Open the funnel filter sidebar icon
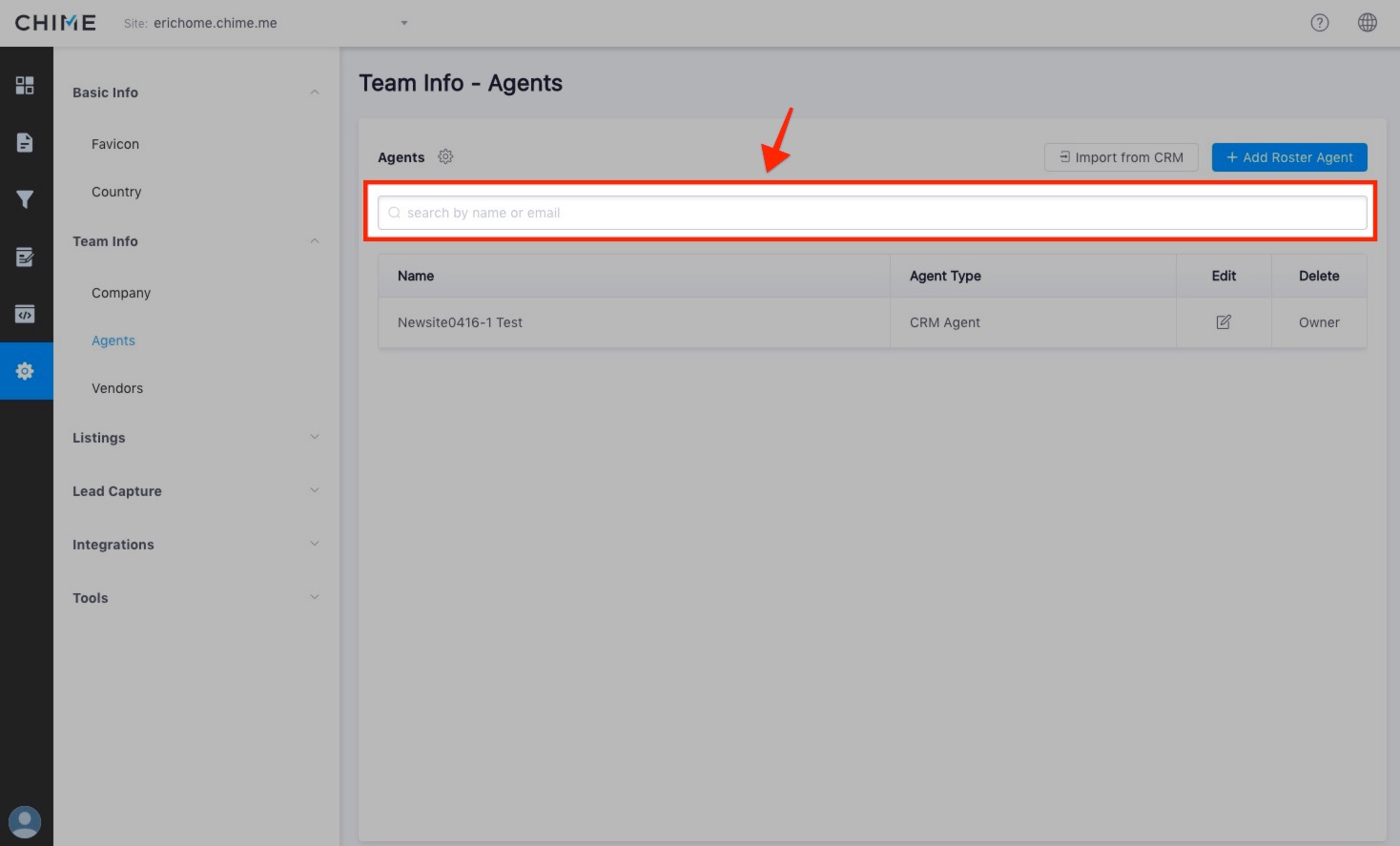Viewport: 1400px width, 846px height. point(25,199)
